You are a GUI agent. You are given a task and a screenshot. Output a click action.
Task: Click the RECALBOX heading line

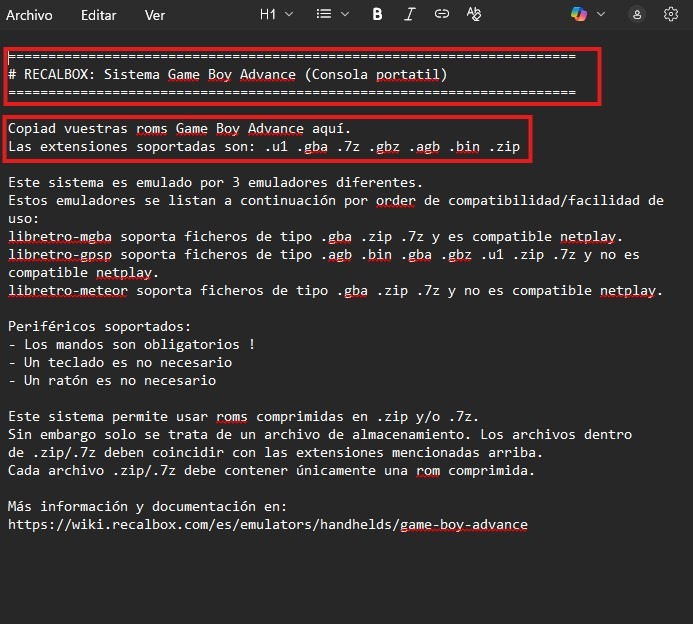click(228, 74)
